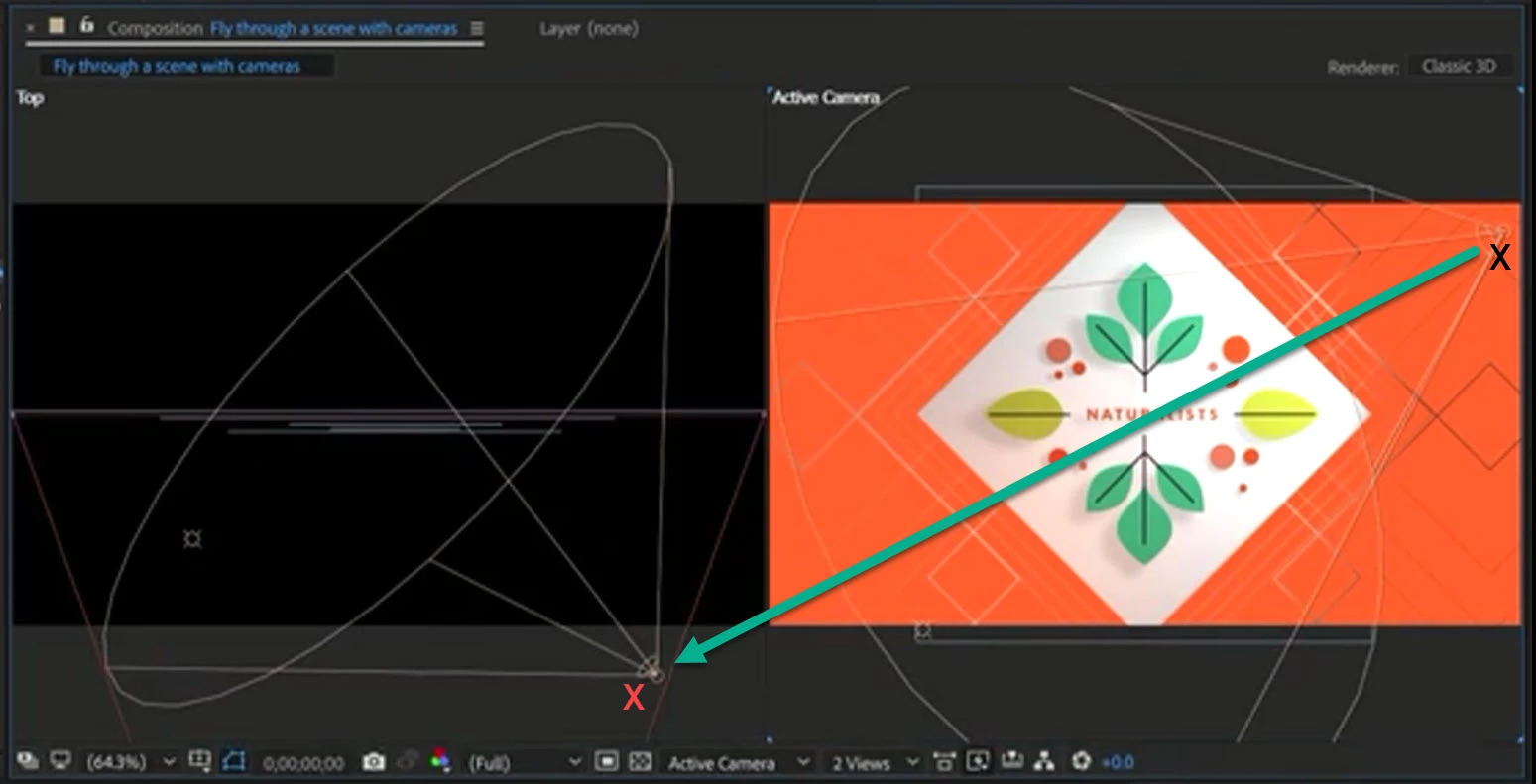The width and height of the screenshot is (1539, 784).
Task: Toggle pixel aspect ratio correction icon
Action: click(944, 761)
